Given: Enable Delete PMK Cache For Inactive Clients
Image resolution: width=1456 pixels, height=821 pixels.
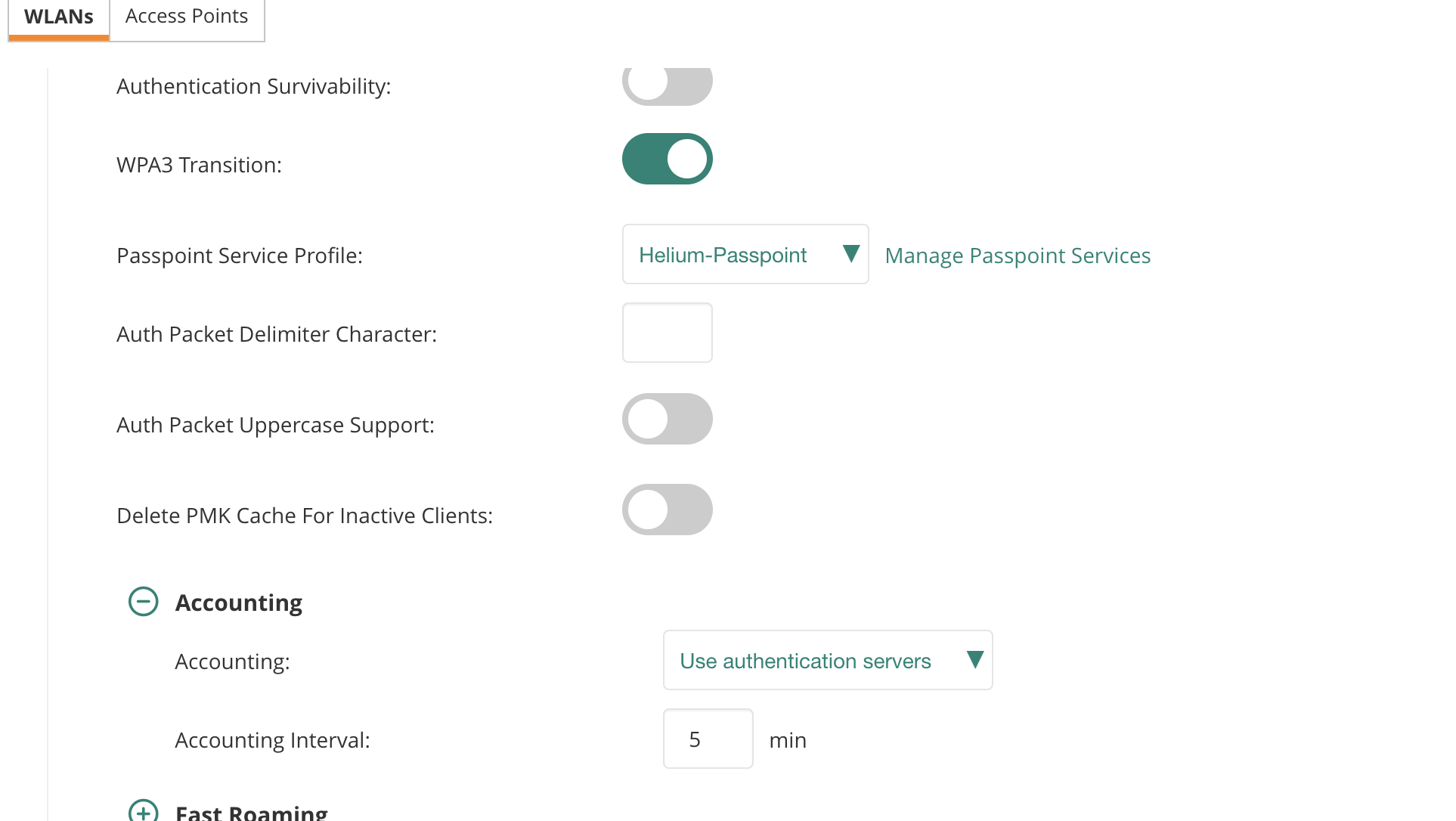Looking at the screenshot, I should (x=667, y=510).
